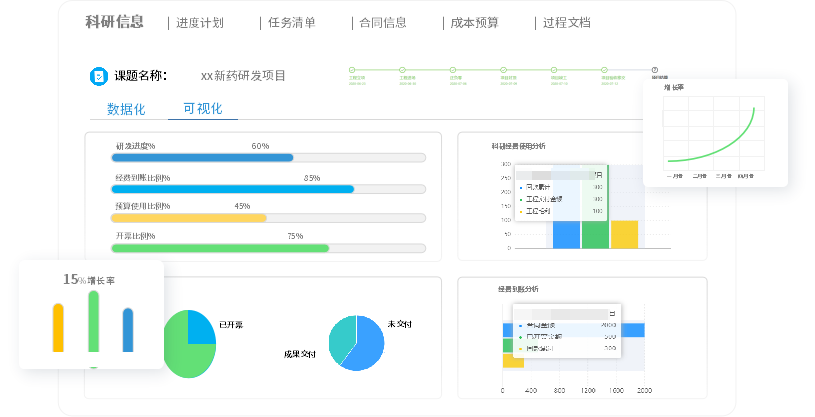Click the 未交付 pie label
815x417 pixels.
pos(399,324)
